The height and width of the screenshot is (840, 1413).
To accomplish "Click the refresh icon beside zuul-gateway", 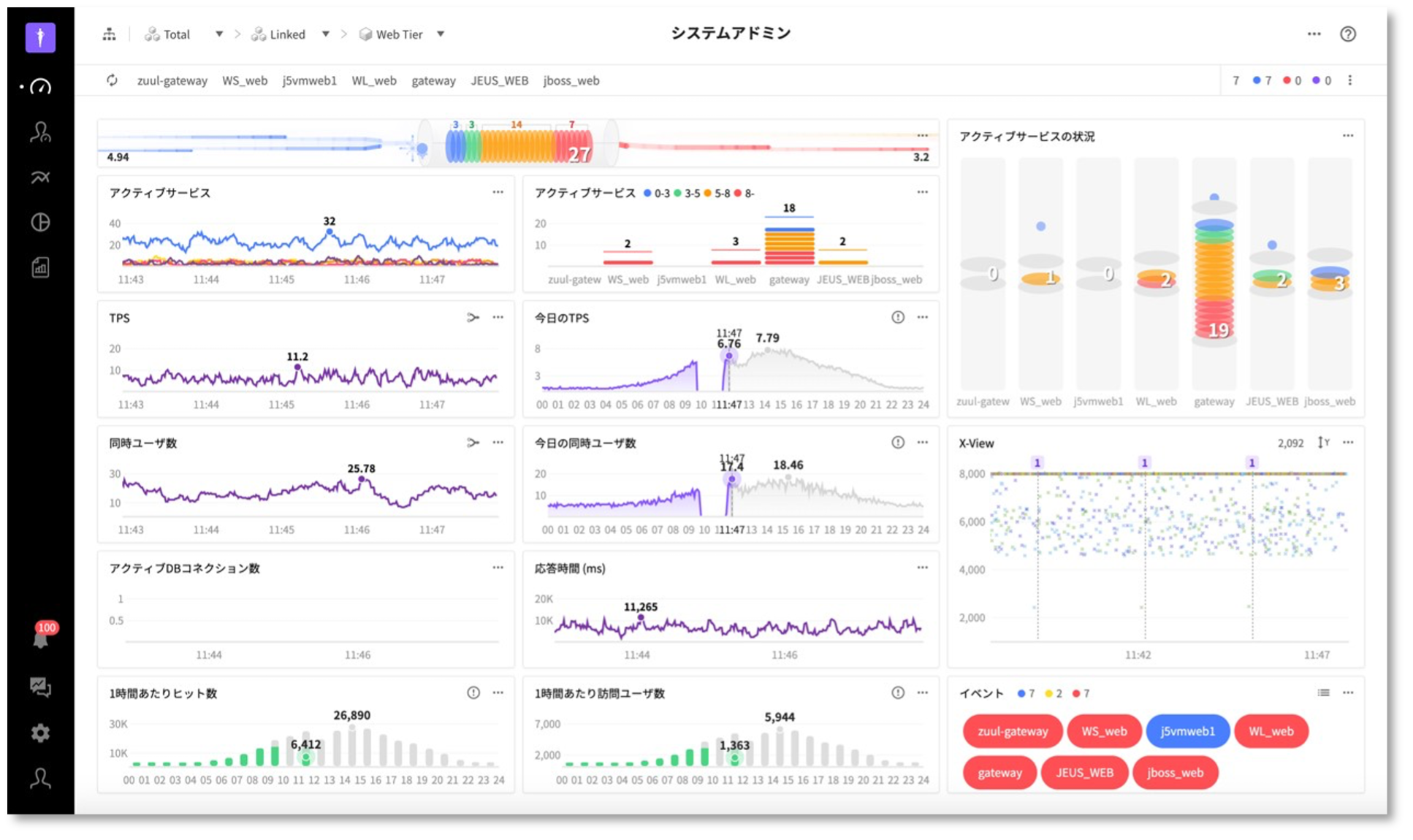I will pos(112,80).
